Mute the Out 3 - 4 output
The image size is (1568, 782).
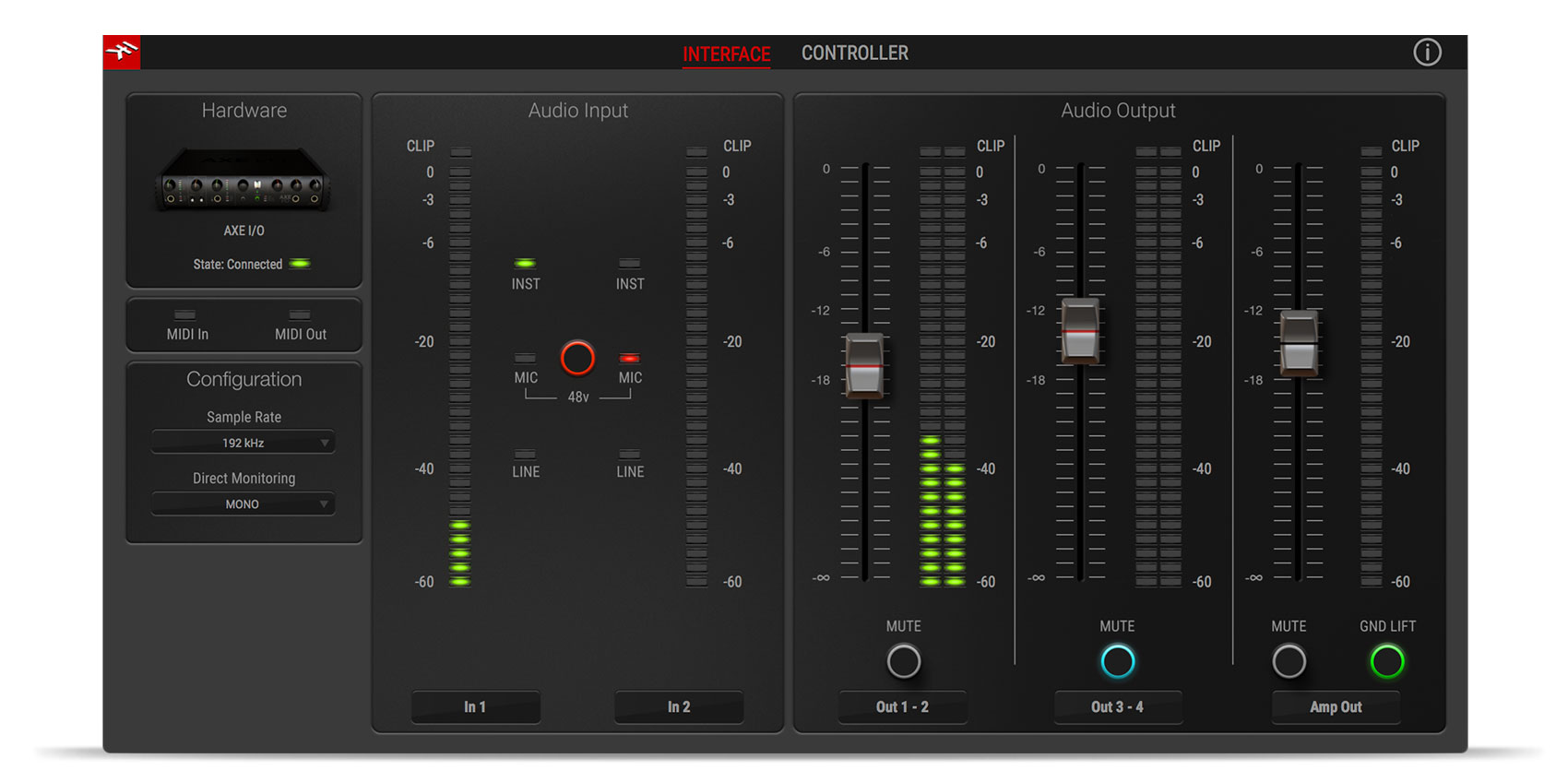coord(1117,661)
